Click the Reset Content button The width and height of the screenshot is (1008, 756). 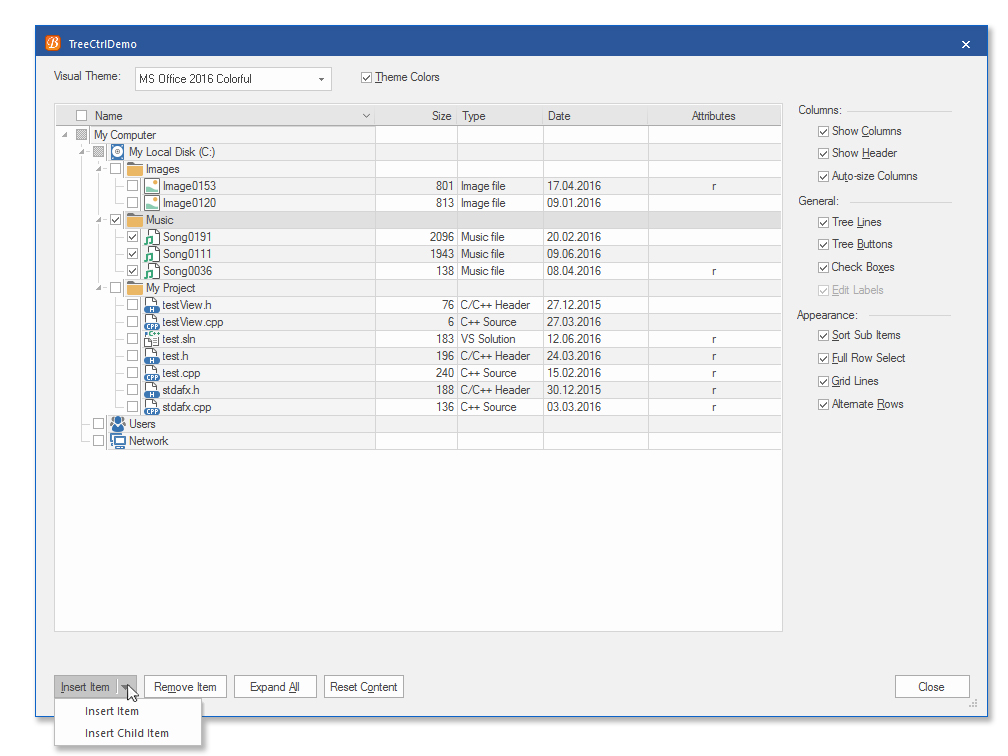click(363, 687)
